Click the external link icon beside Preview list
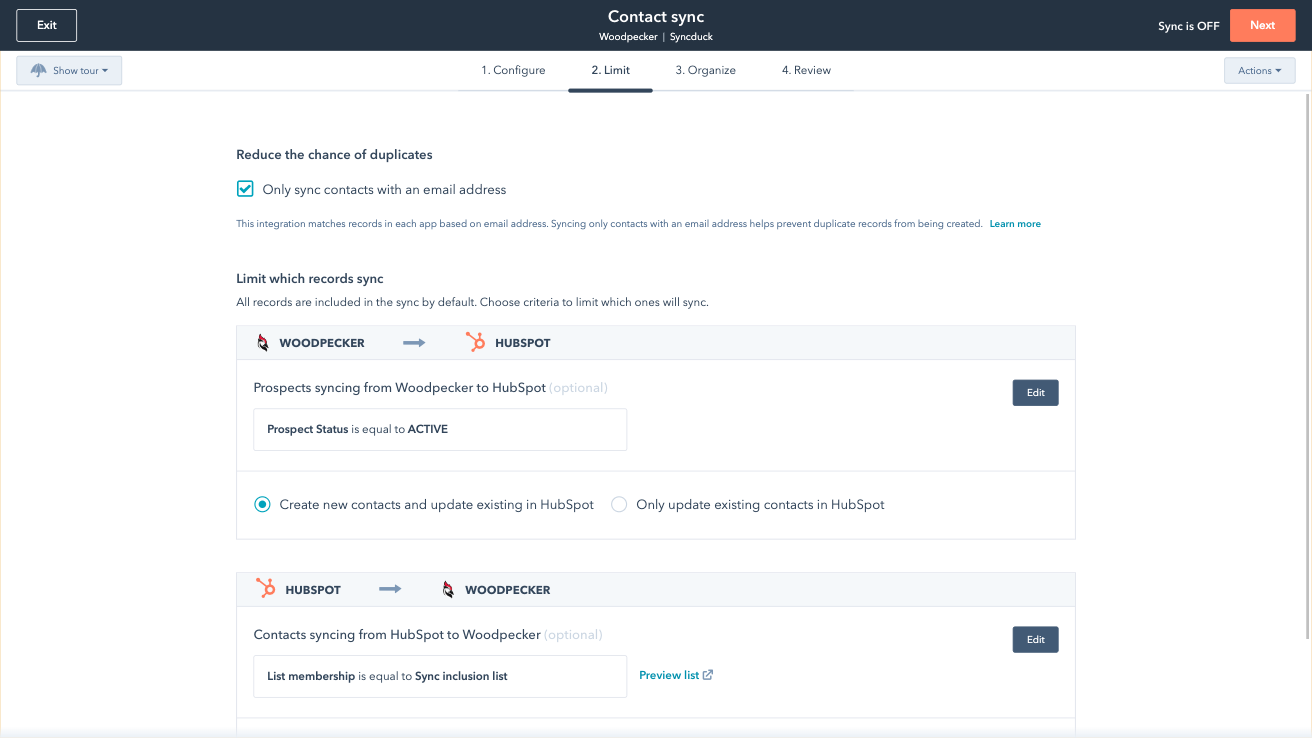The width and height of the screenshot is (1312, 738). 708,675
